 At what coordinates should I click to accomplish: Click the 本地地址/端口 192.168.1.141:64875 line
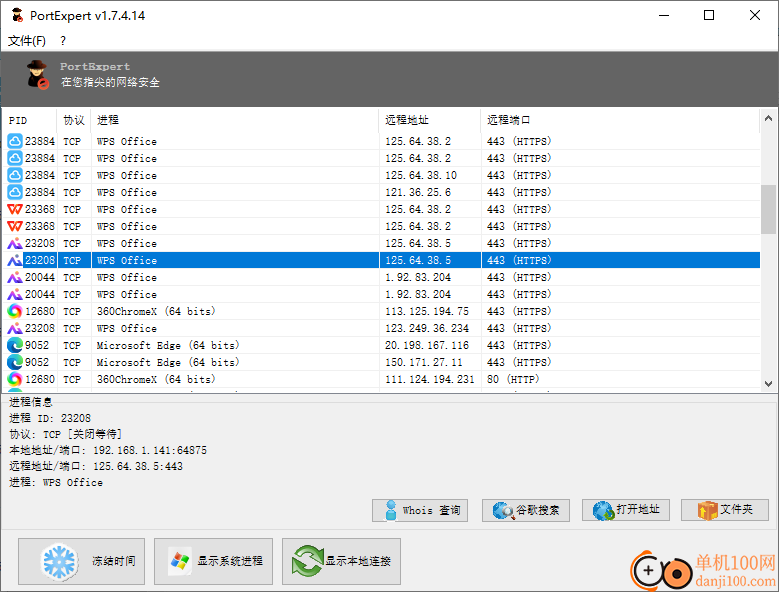108,450
